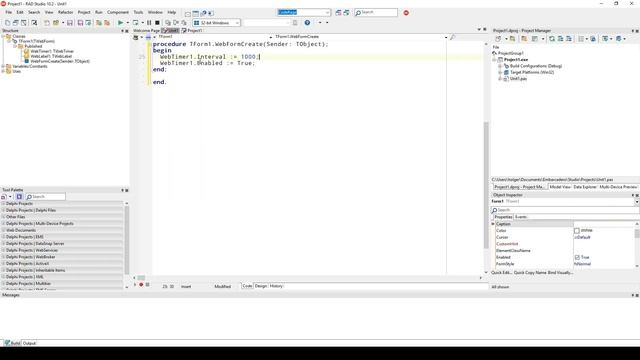Click the Remove File icon in main toolbar
The image size is (640, 360).
tap(107, 23)
